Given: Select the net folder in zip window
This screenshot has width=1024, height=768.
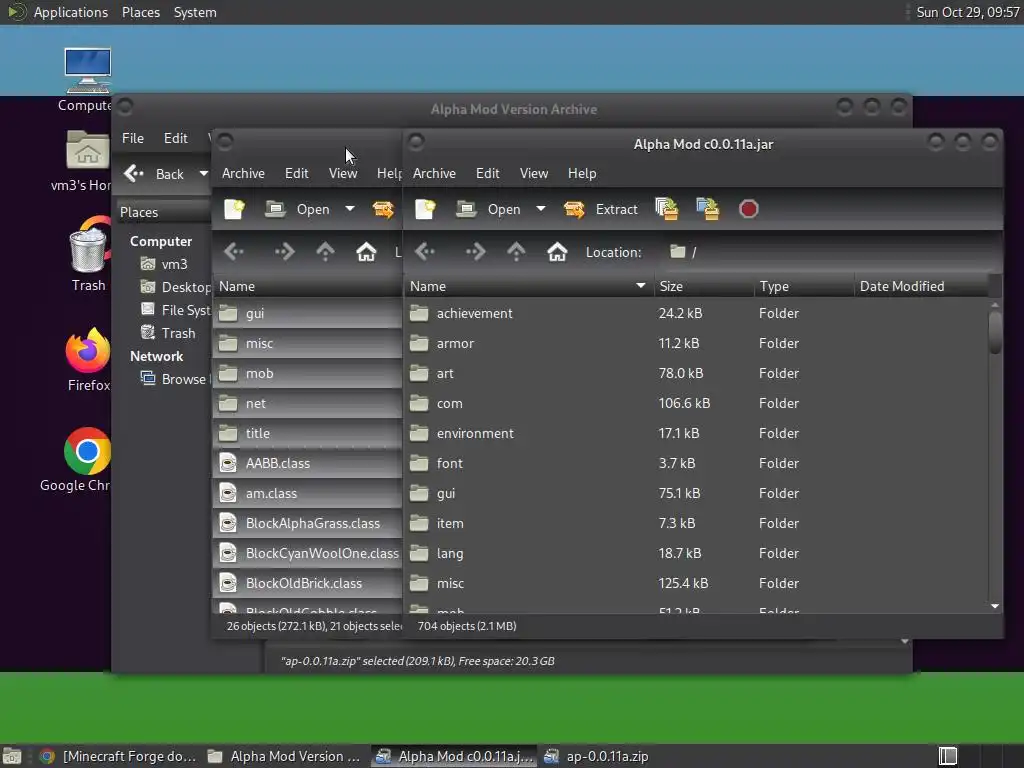Looking at the screenshot, I should tap(308, 404).
